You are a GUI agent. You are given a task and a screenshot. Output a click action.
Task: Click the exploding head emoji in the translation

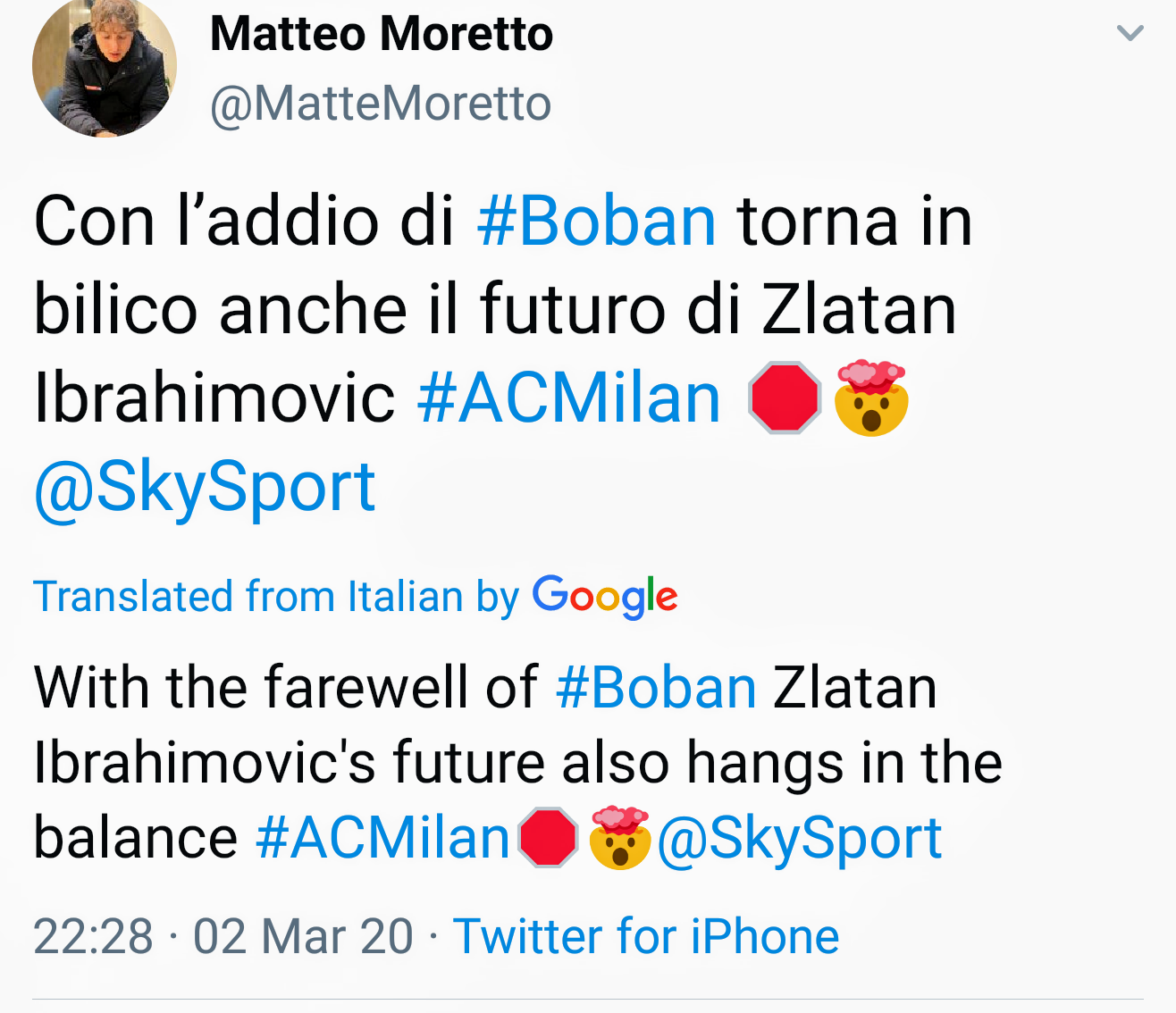619,838
